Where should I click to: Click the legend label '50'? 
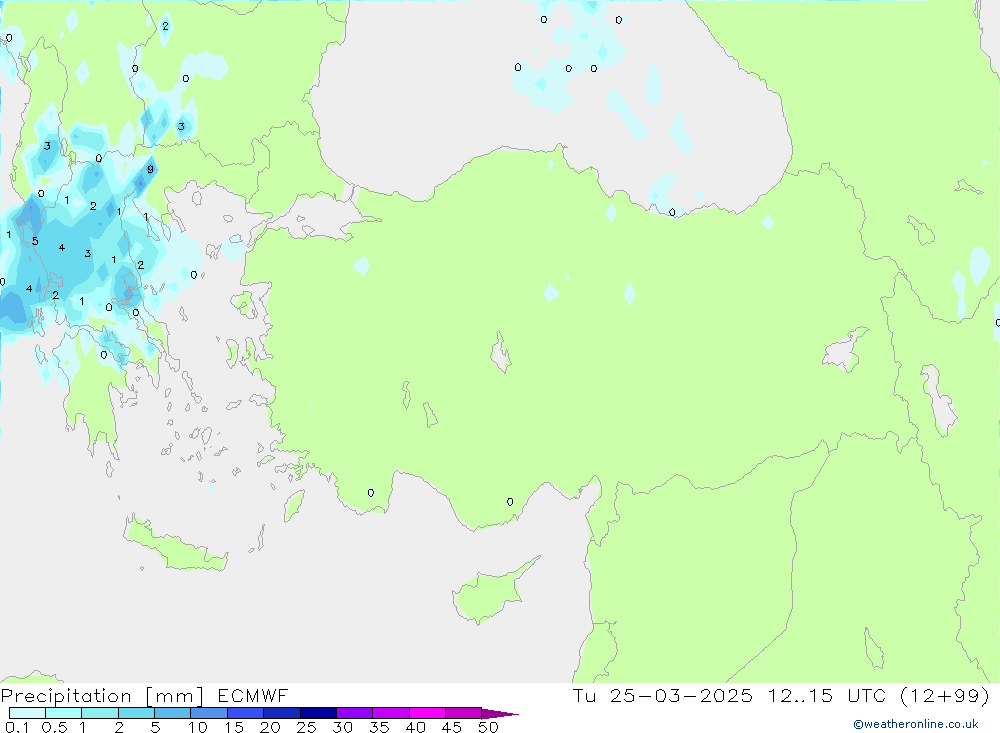coord(488,727)
